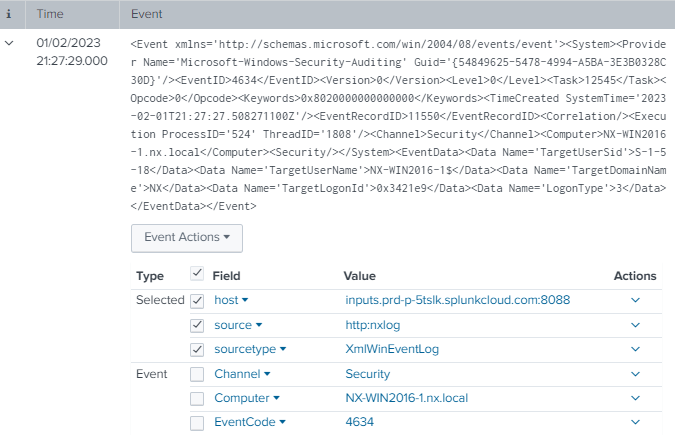Click the info column header icon
This screenshot has height=435, width=675.
click(x=9, y=16)
